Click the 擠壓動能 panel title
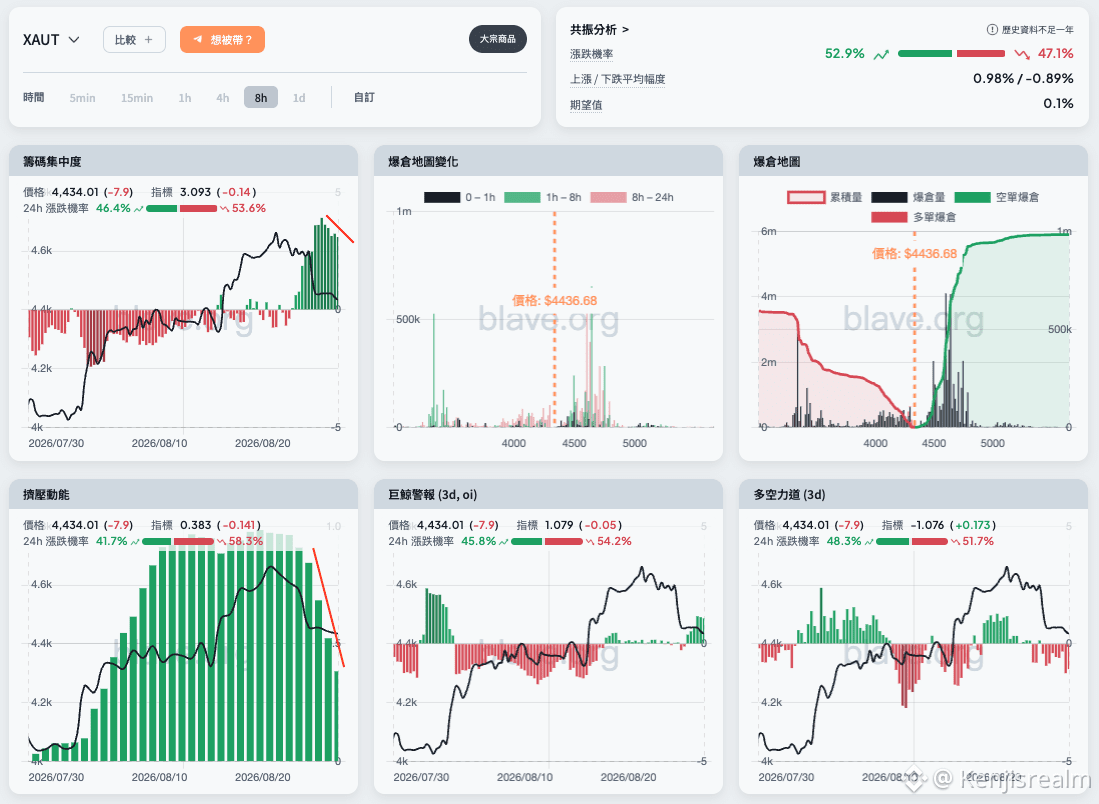 tap(46, 495)
